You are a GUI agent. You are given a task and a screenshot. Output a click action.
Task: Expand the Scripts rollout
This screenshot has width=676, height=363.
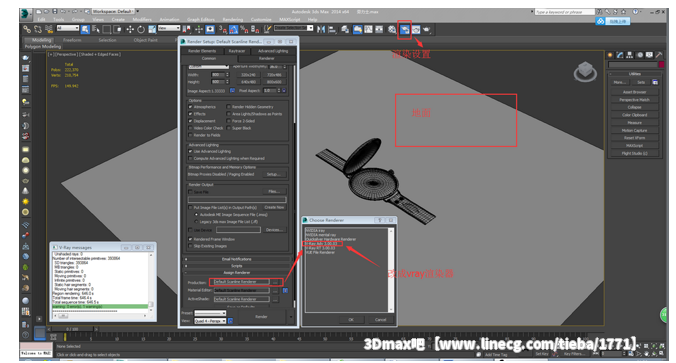click(x=237, y=266)
